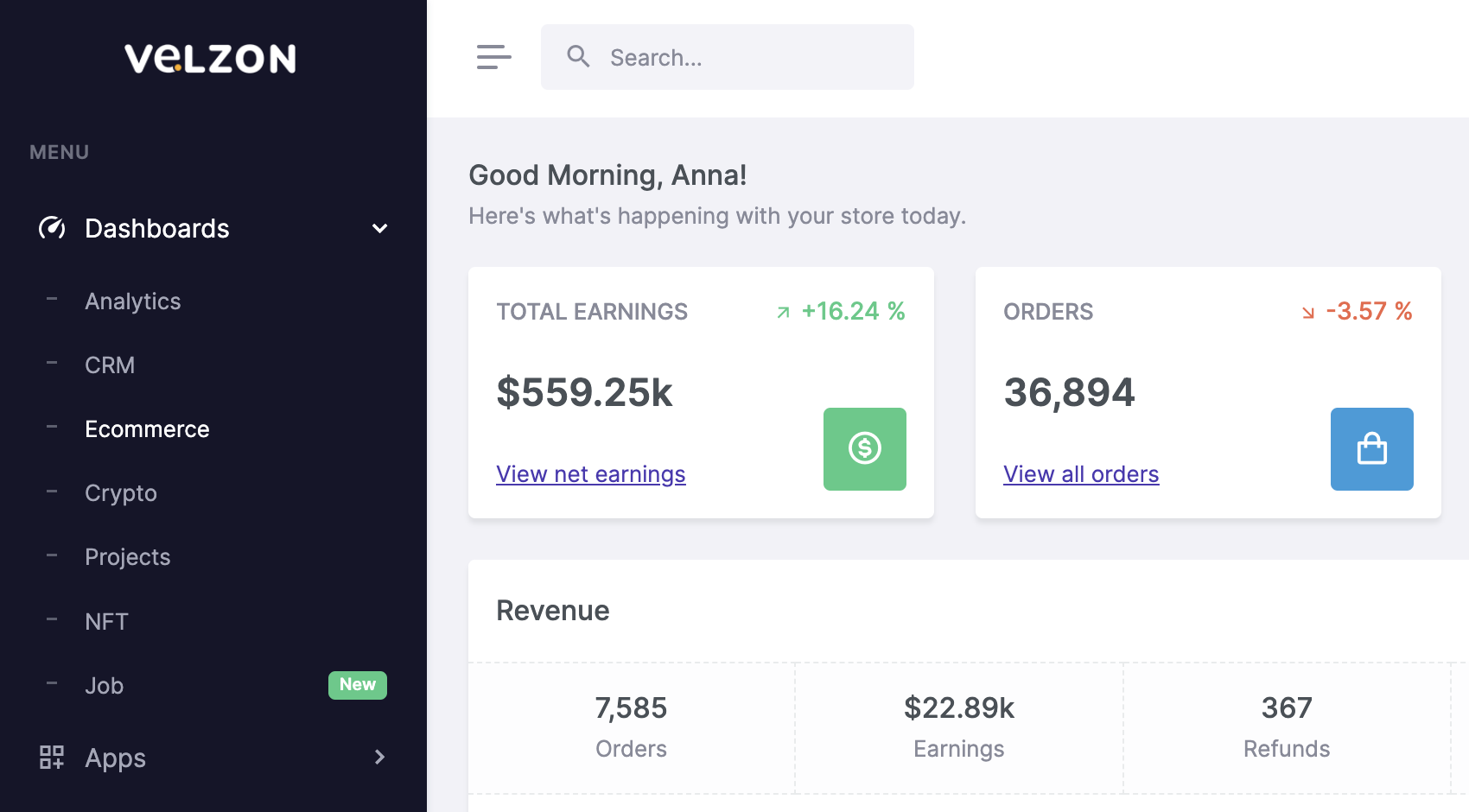This screenshot has height=812, width=1469.
Task: Collapse the Dashboards menu chevron
Action: tap(378, 228)
